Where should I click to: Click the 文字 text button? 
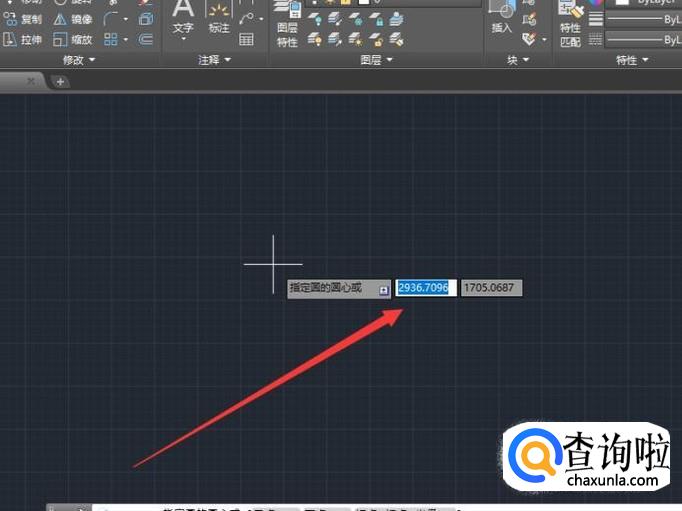point(183,20)
